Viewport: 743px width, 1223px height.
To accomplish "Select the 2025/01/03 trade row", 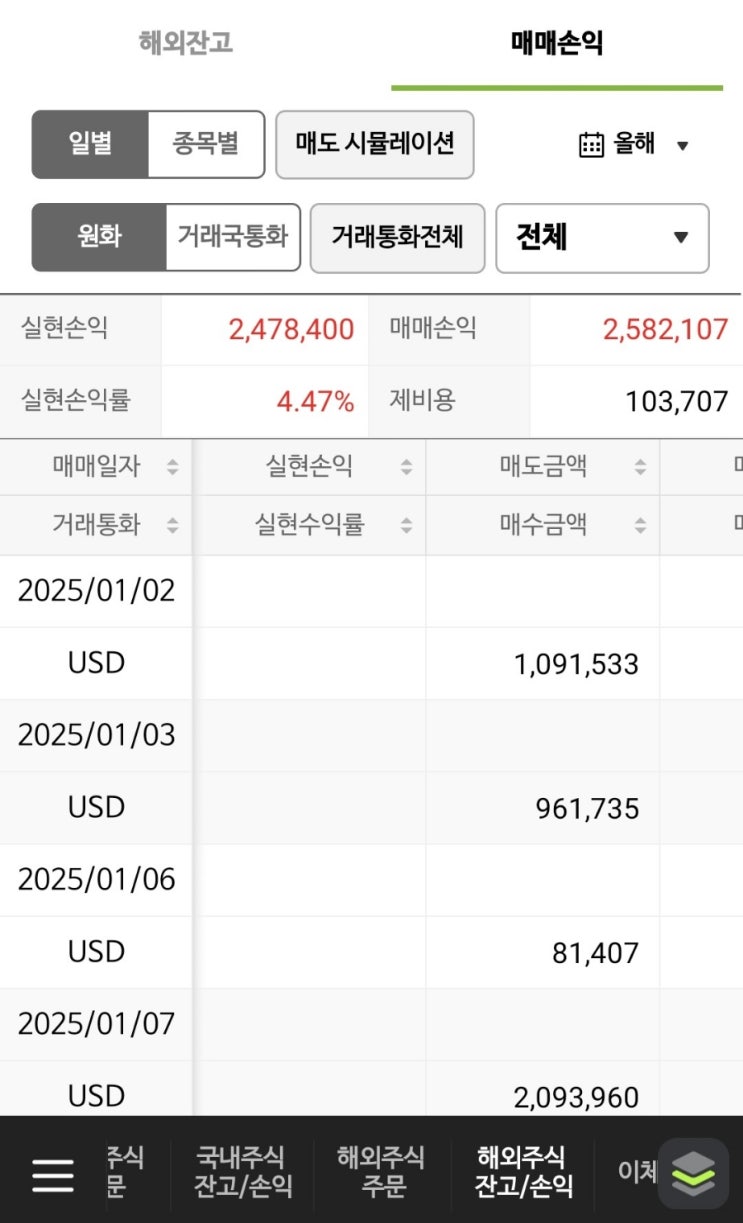I will (96, 735).
